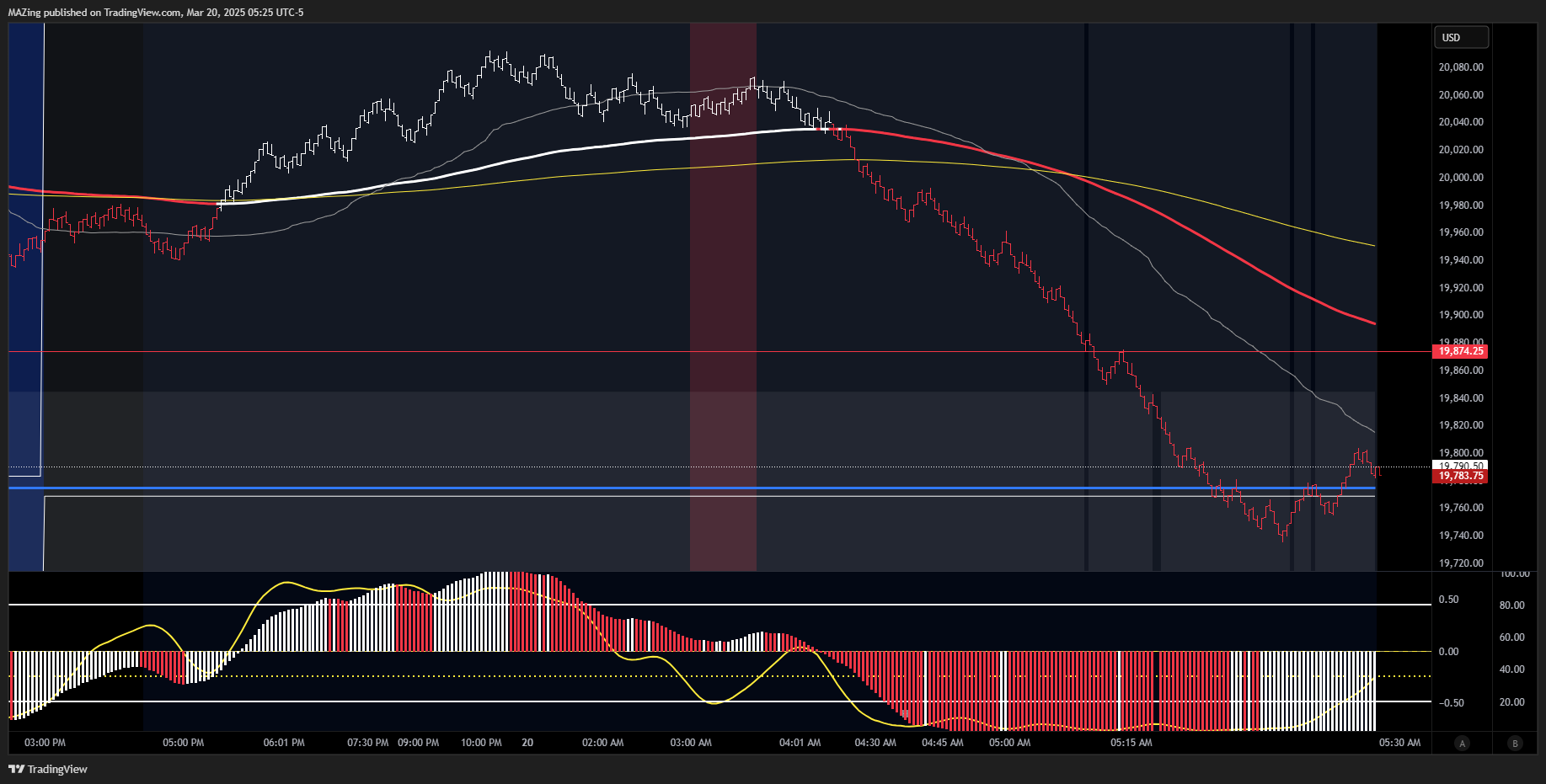Click the 19,820.00 price axis value

(1461, 425)
